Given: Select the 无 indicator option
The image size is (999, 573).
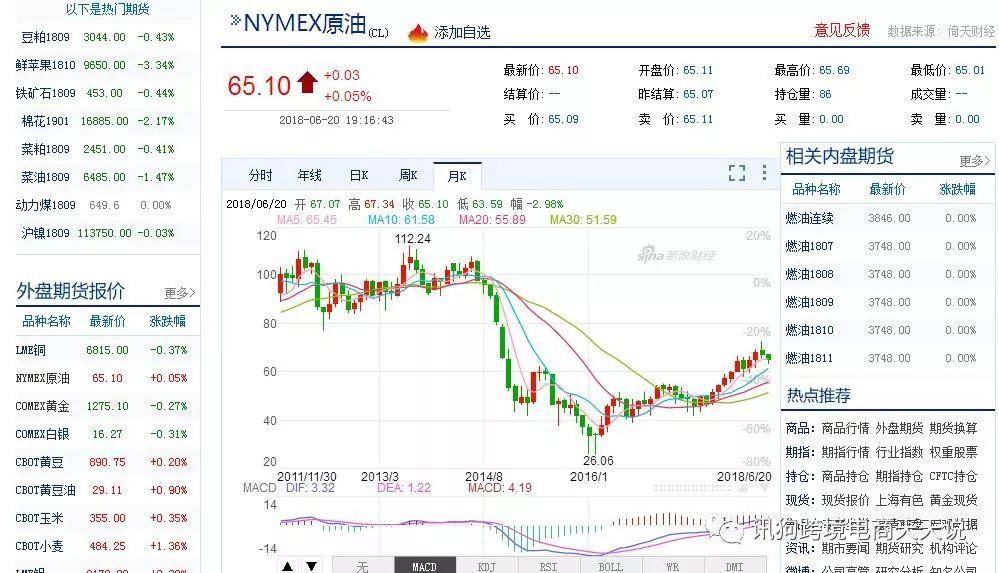Looking at the screenshot, I should tap(363, 566).
